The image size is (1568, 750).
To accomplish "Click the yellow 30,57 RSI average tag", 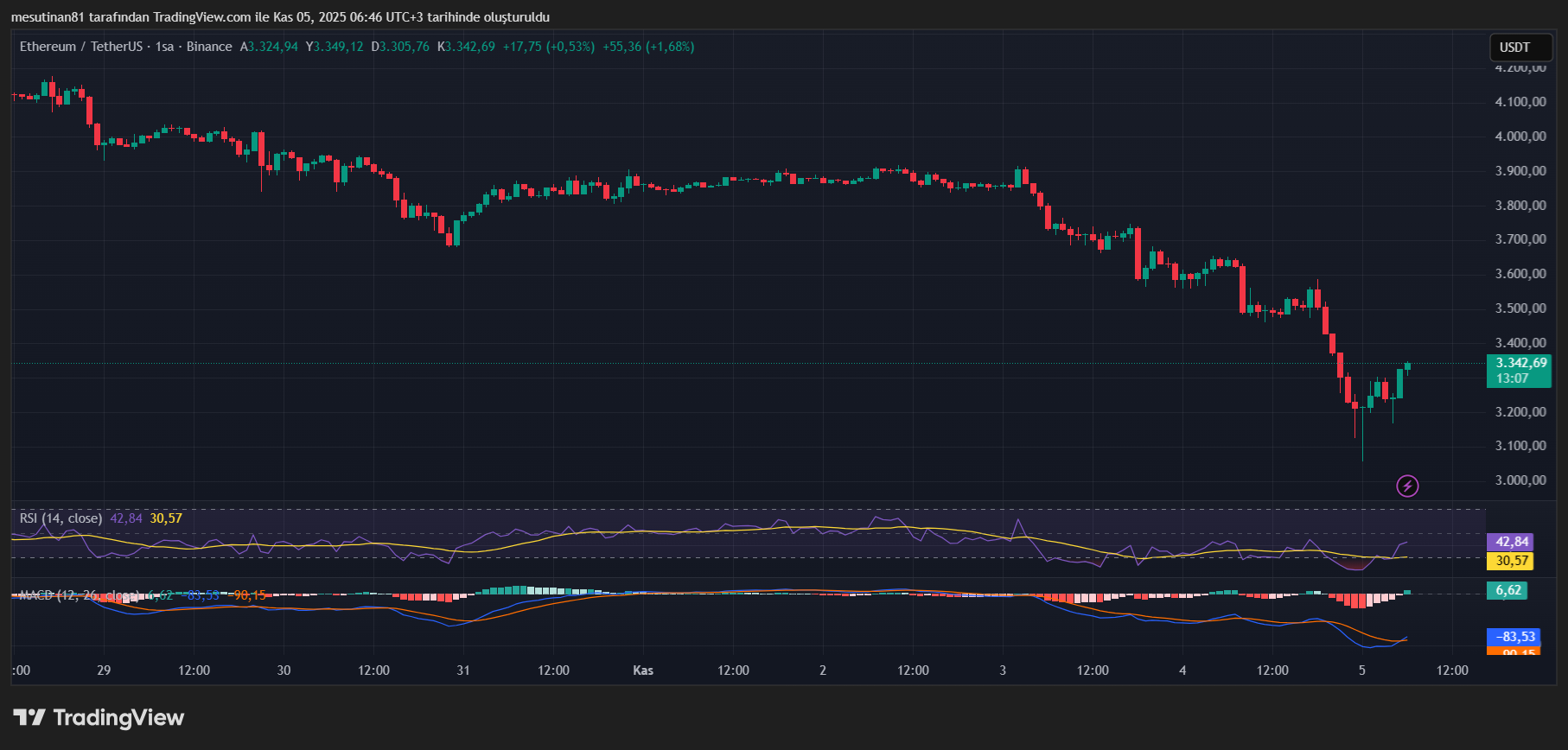I will click(1509, 561).
